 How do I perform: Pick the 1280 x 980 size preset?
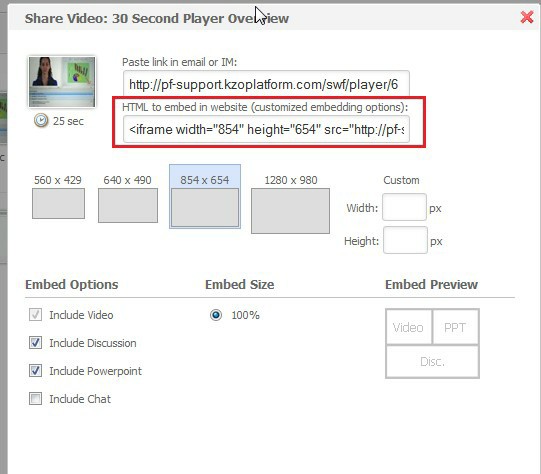(x=290, y=211)
